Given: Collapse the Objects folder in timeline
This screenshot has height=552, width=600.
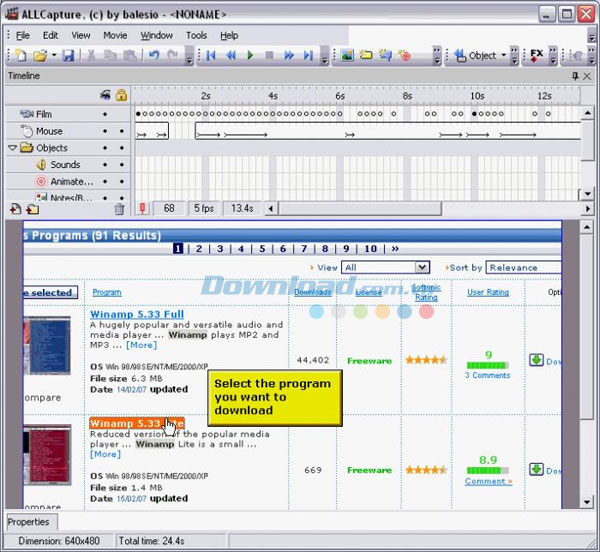Looking at the screenshot, I should 13,148.
